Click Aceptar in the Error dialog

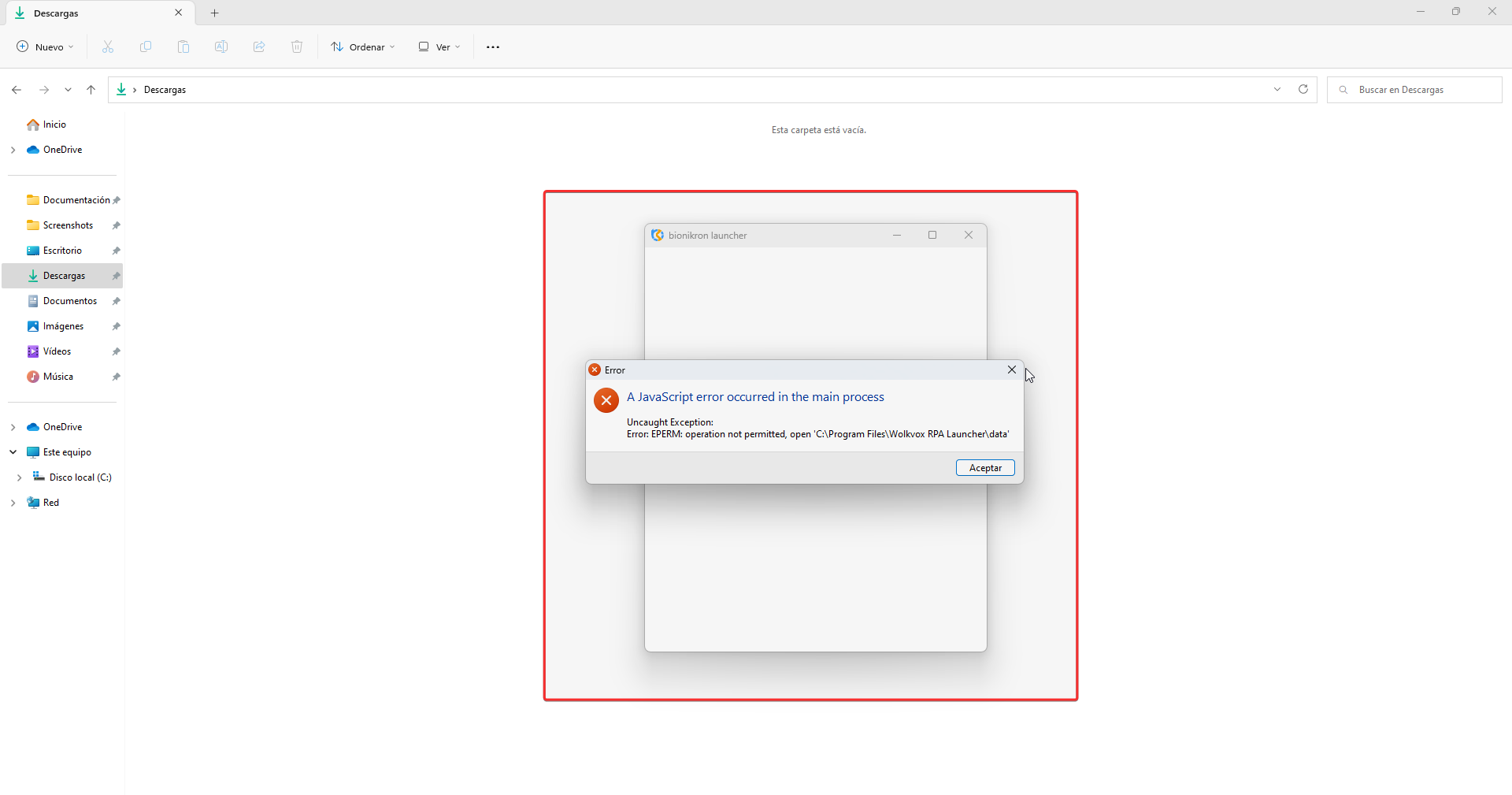point(985,468)
